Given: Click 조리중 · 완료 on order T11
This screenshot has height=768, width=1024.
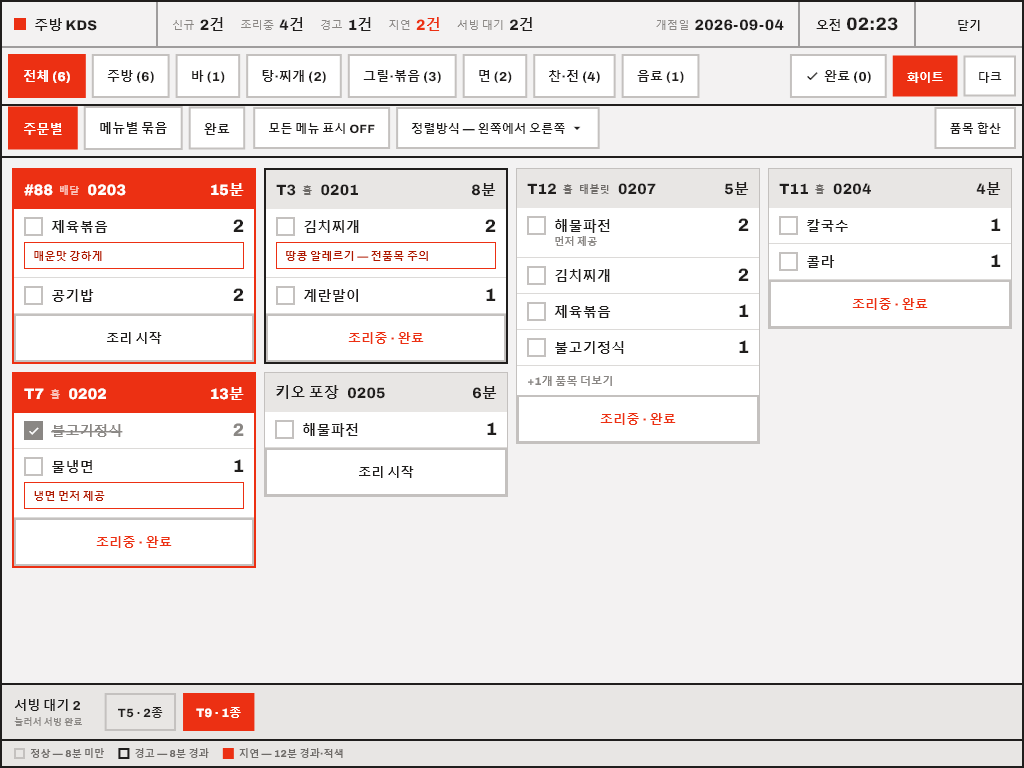Looking at the screenshot, I should (890, 304).
